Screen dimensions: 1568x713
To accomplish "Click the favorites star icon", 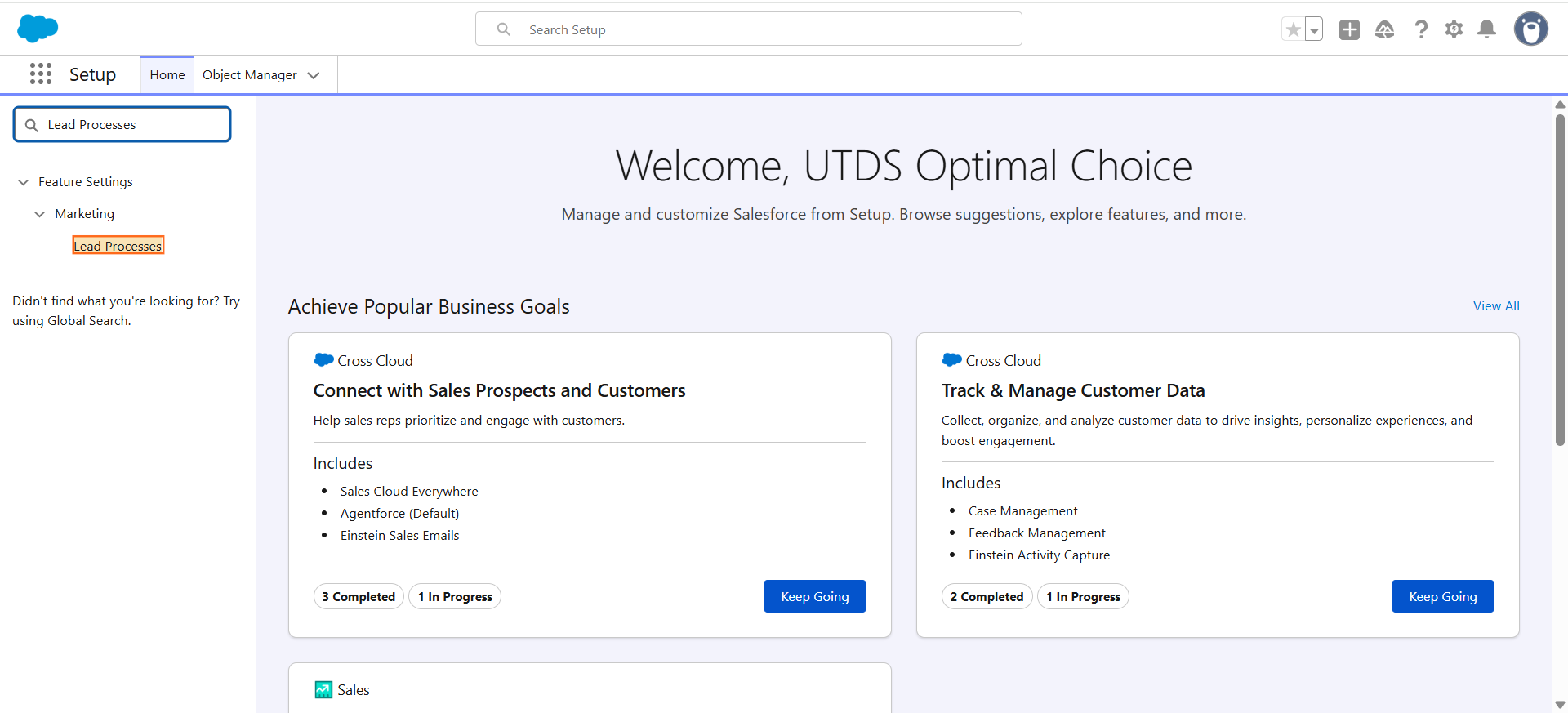I will pyautogui.click(x=1293, y=30).
